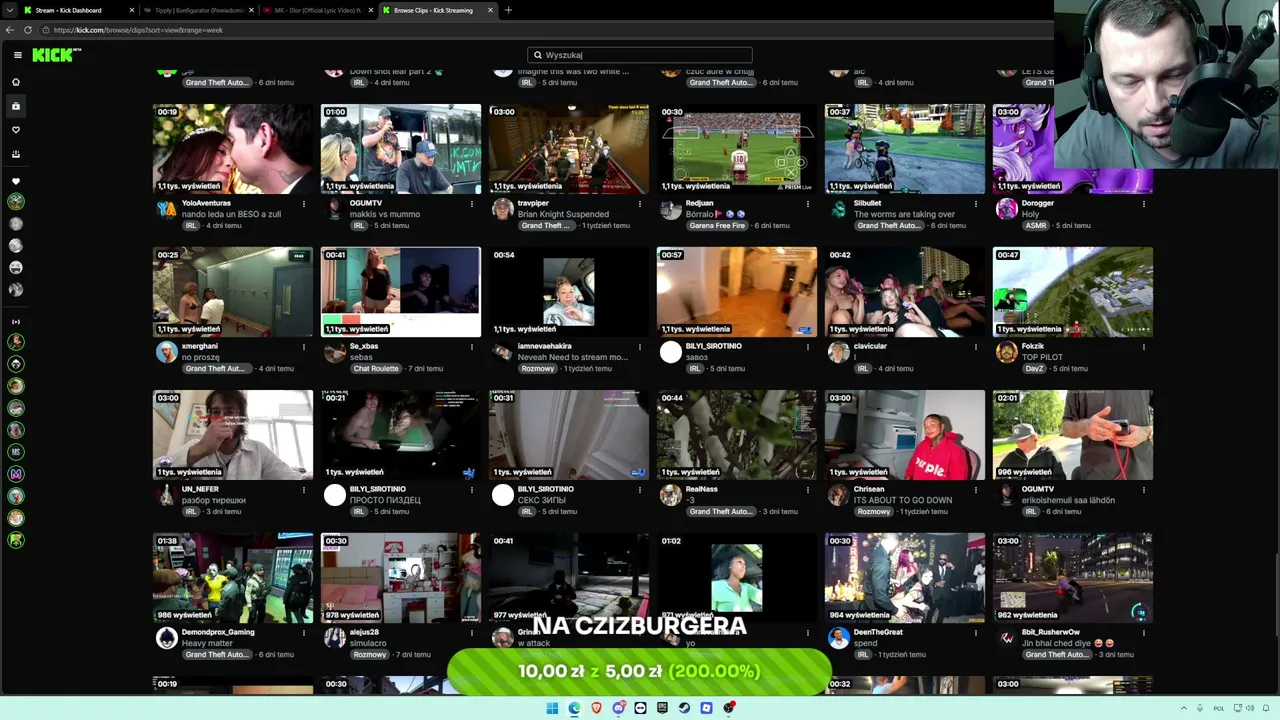The image size is (1280, 720).
Task: Open taskbar volume control
Action: 1251,708
